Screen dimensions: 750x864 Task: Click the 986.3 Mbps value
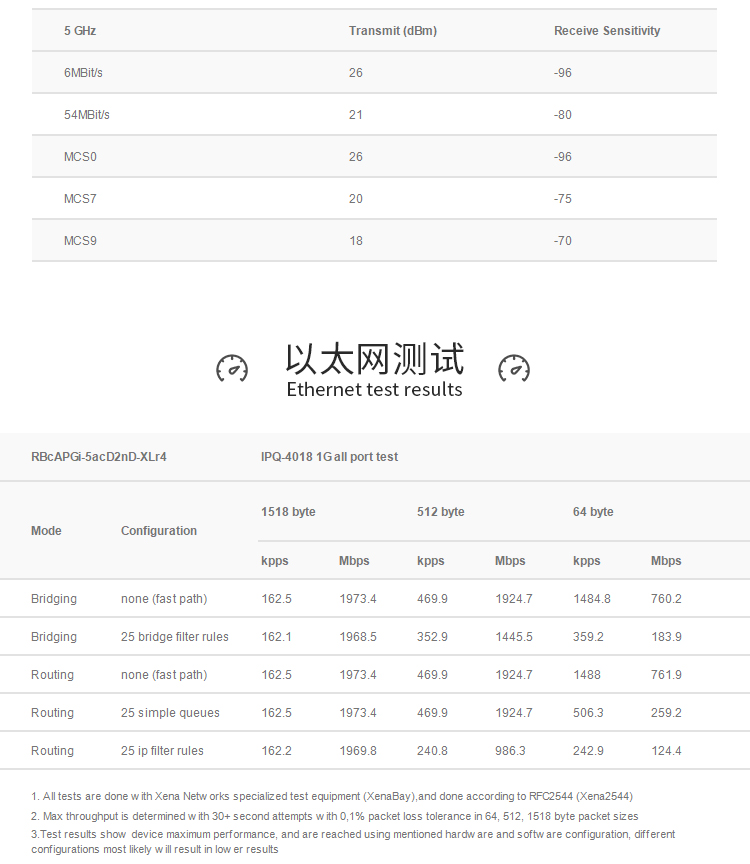pos(510,751)
